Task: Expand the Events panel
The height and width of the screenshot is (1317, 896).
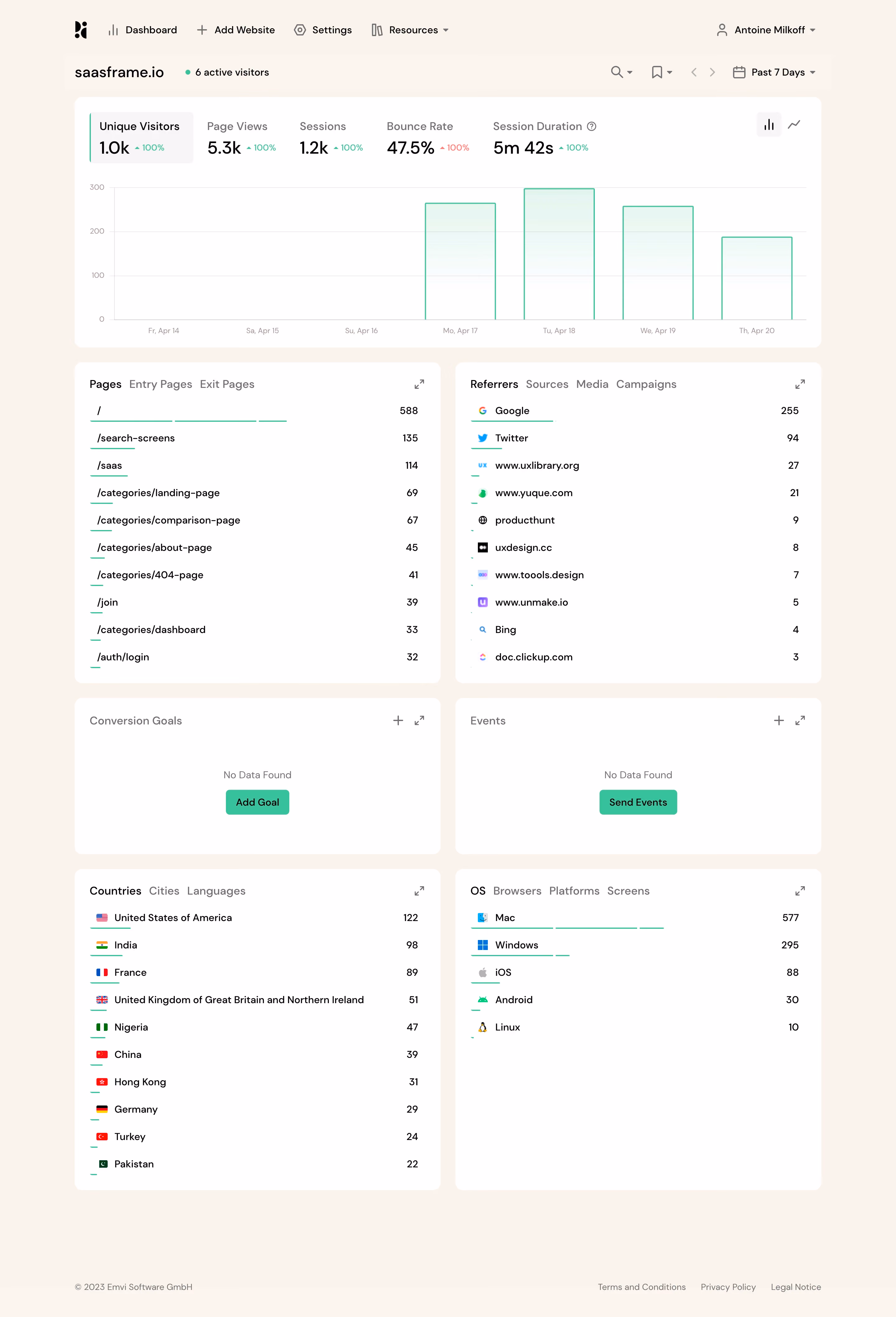Action: coord(800,720)
